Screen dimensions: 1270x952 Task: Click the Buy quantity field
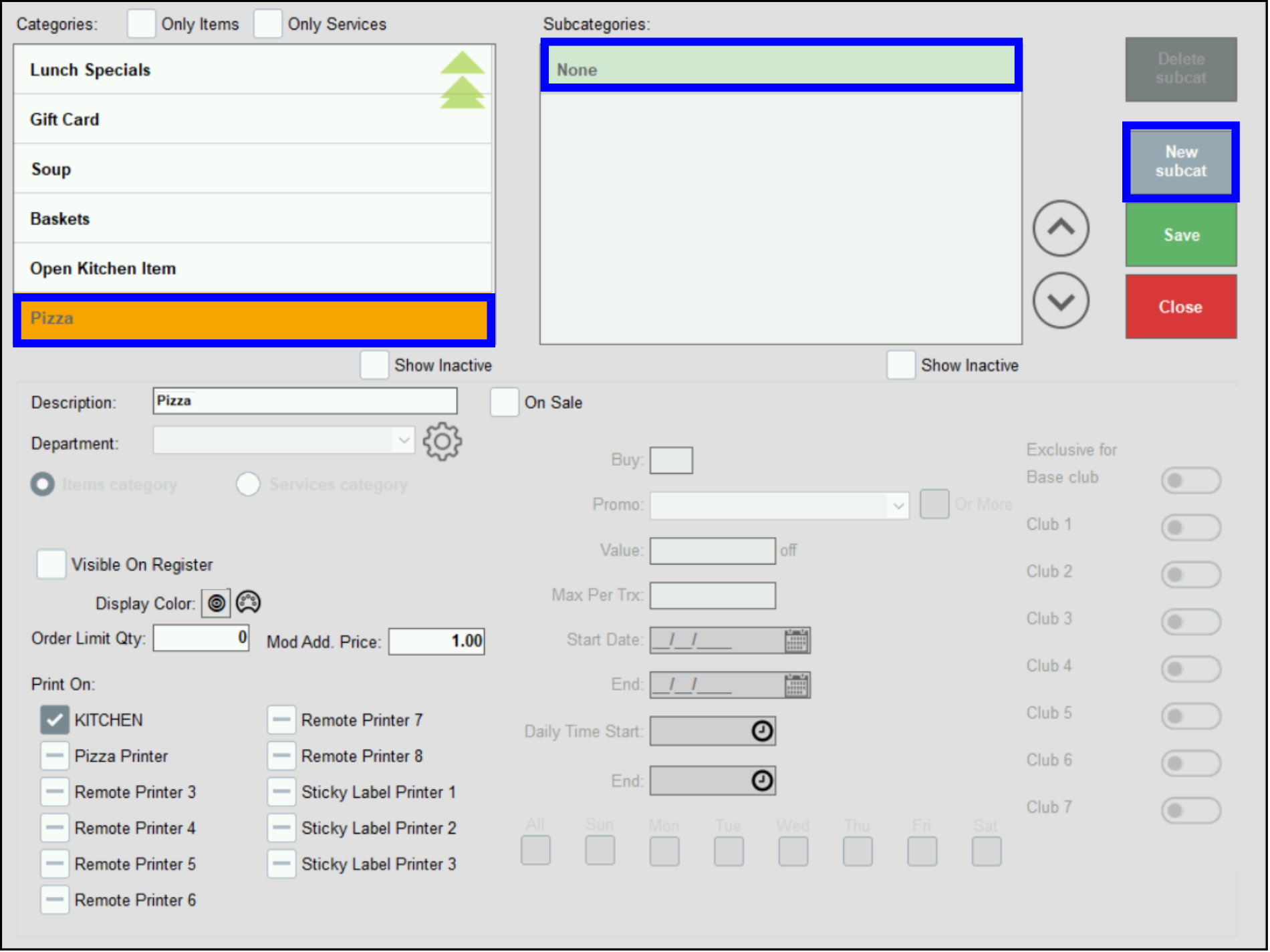672,462
